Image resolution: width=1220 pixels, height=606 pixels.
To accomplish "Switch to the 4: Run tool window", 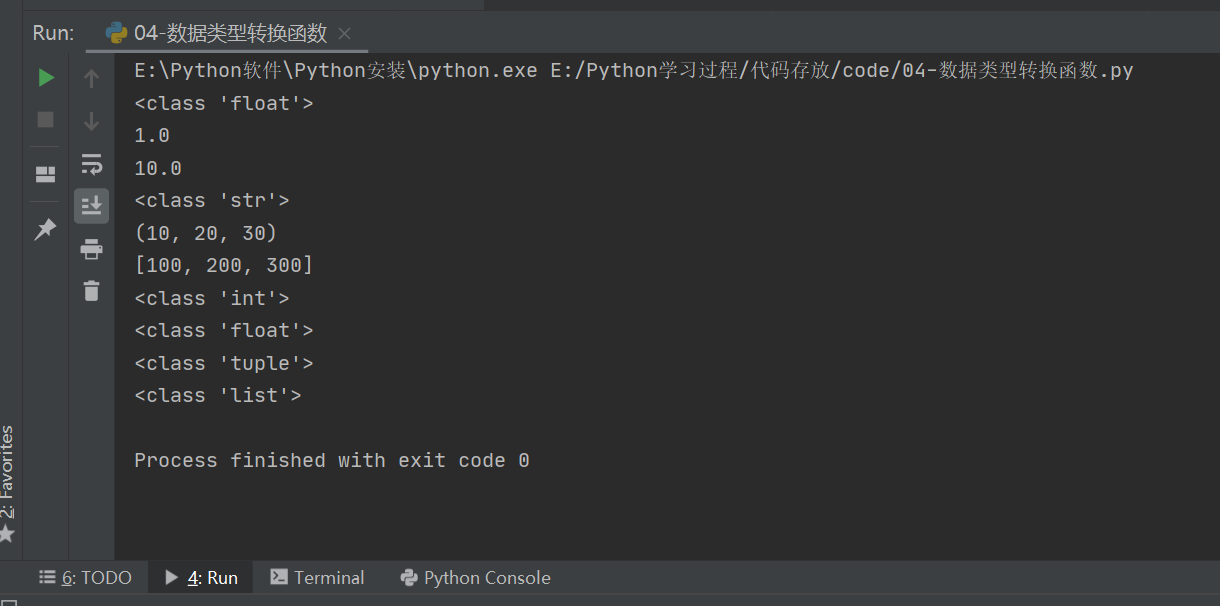I will click(x=201, y=577).
